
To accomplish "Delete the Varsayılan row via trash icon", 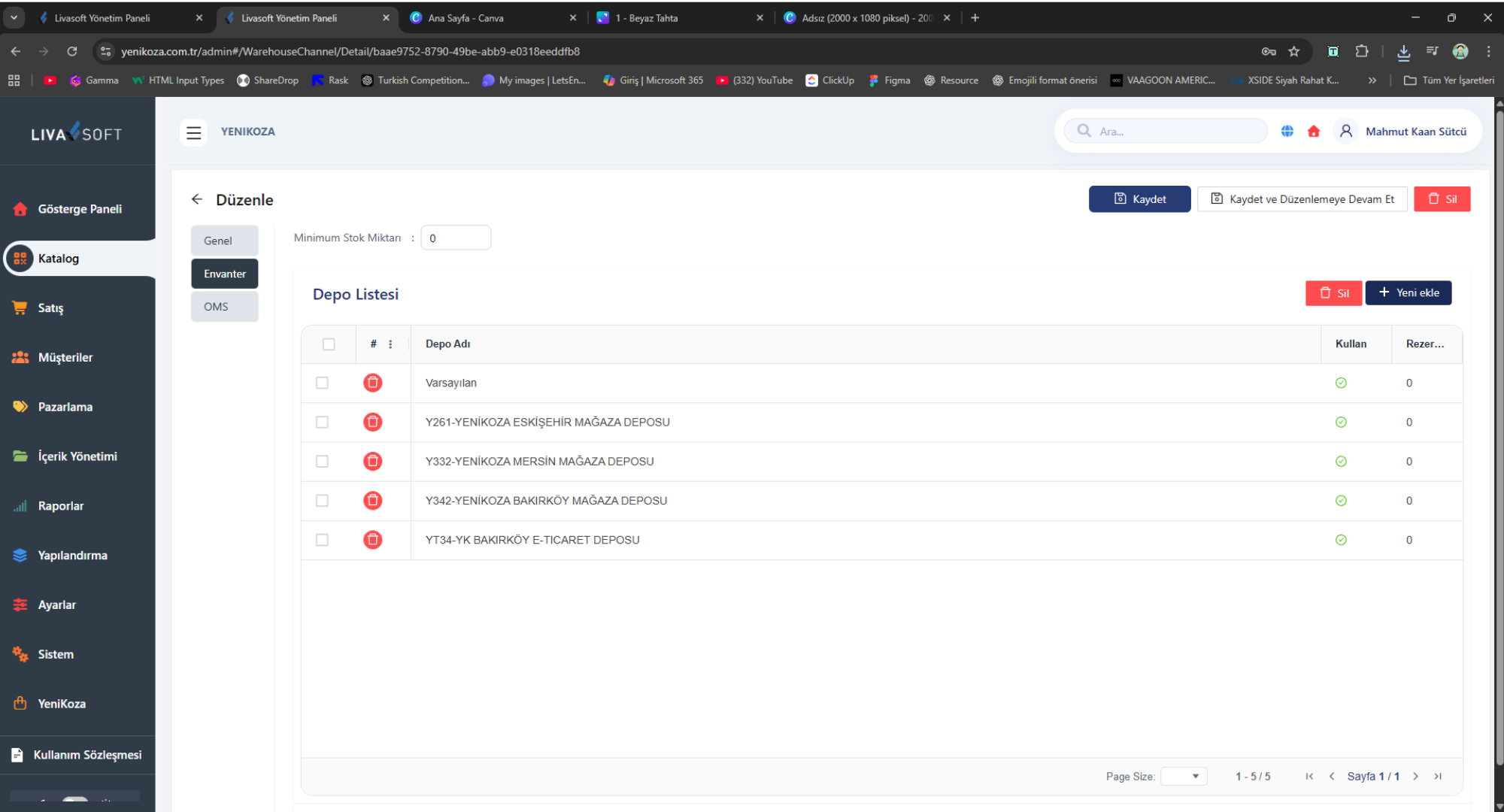I will point(372,383).
